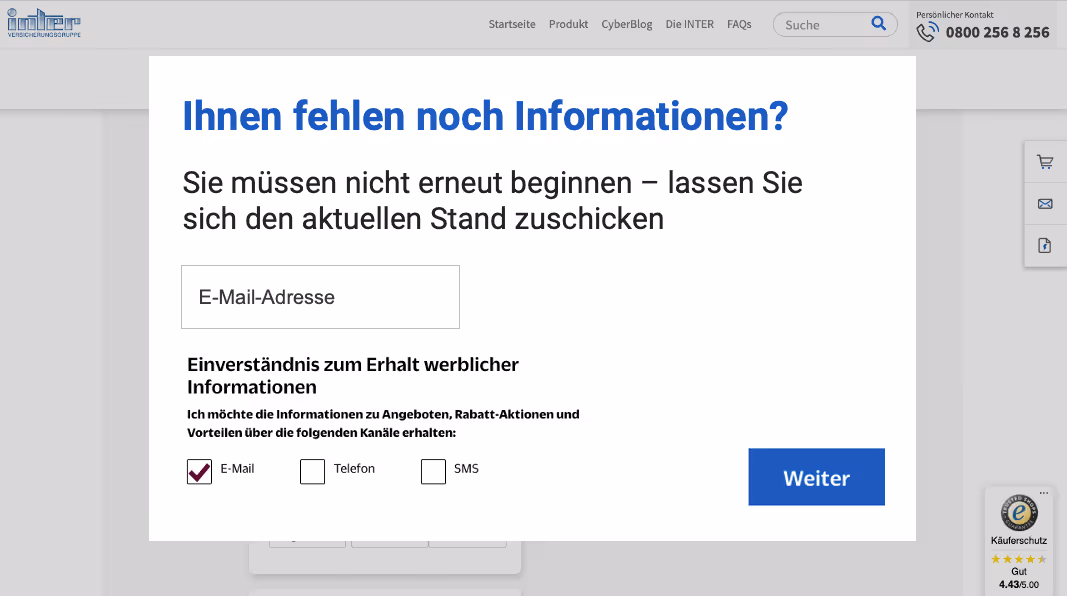1067x596 pixels.
Task: Open the Trusted Shops seal badge
Action: (x=1017, y=515)
